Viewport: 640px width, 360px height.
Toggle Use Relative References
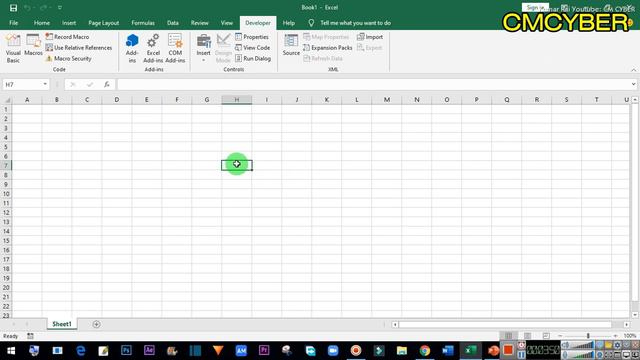pyautogui.click(x=78, y=48)
